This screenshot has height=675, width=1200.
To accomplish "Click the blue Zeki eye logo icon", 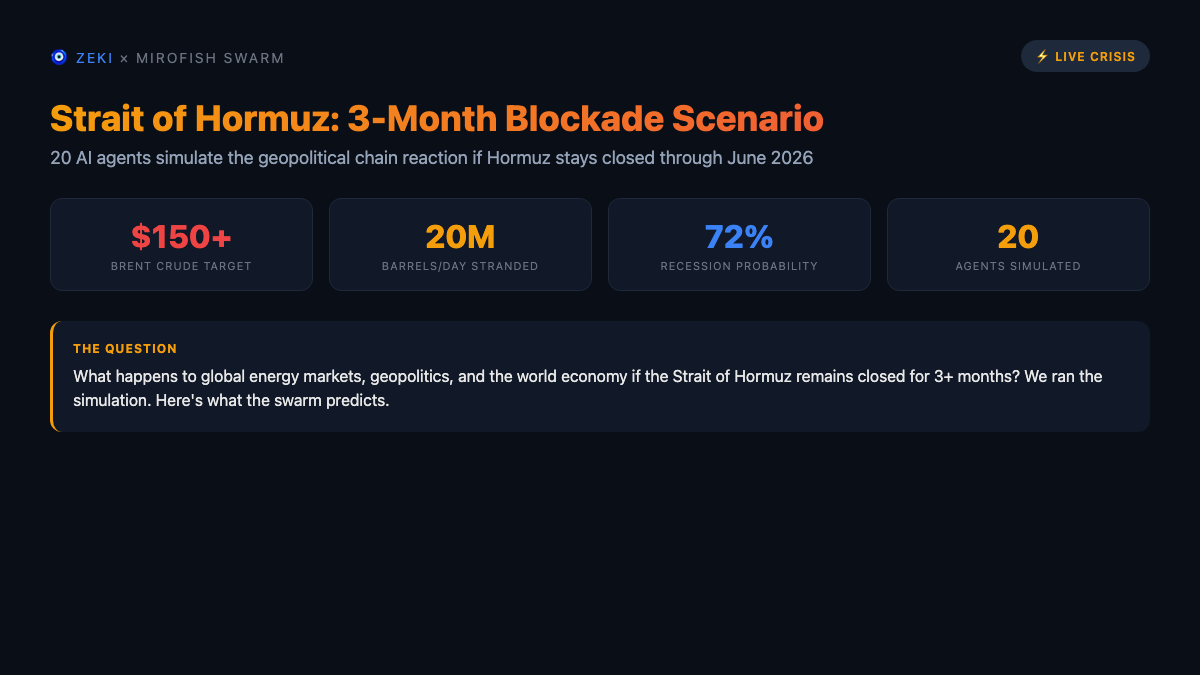I will point(59,58).
